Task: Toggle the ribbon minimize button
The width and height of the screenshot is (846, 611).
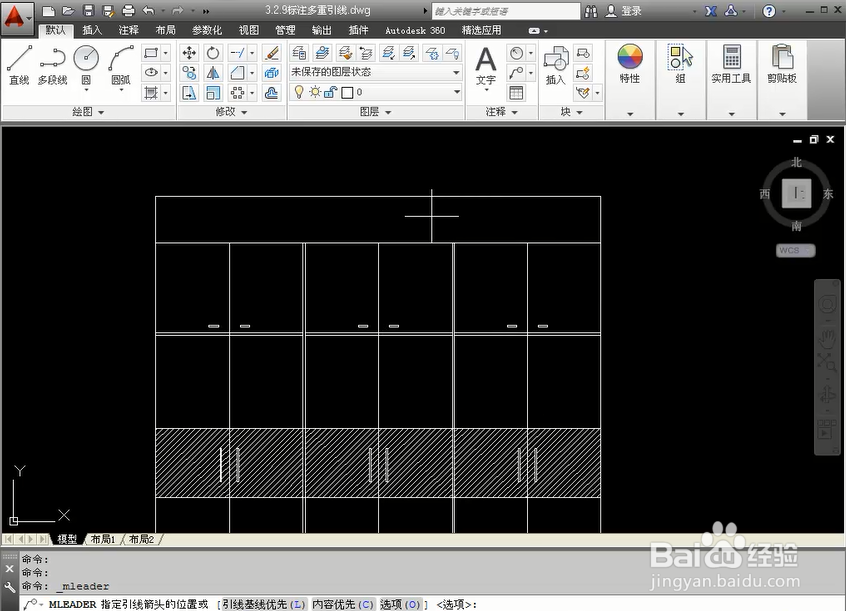Action: coord(534,31)
